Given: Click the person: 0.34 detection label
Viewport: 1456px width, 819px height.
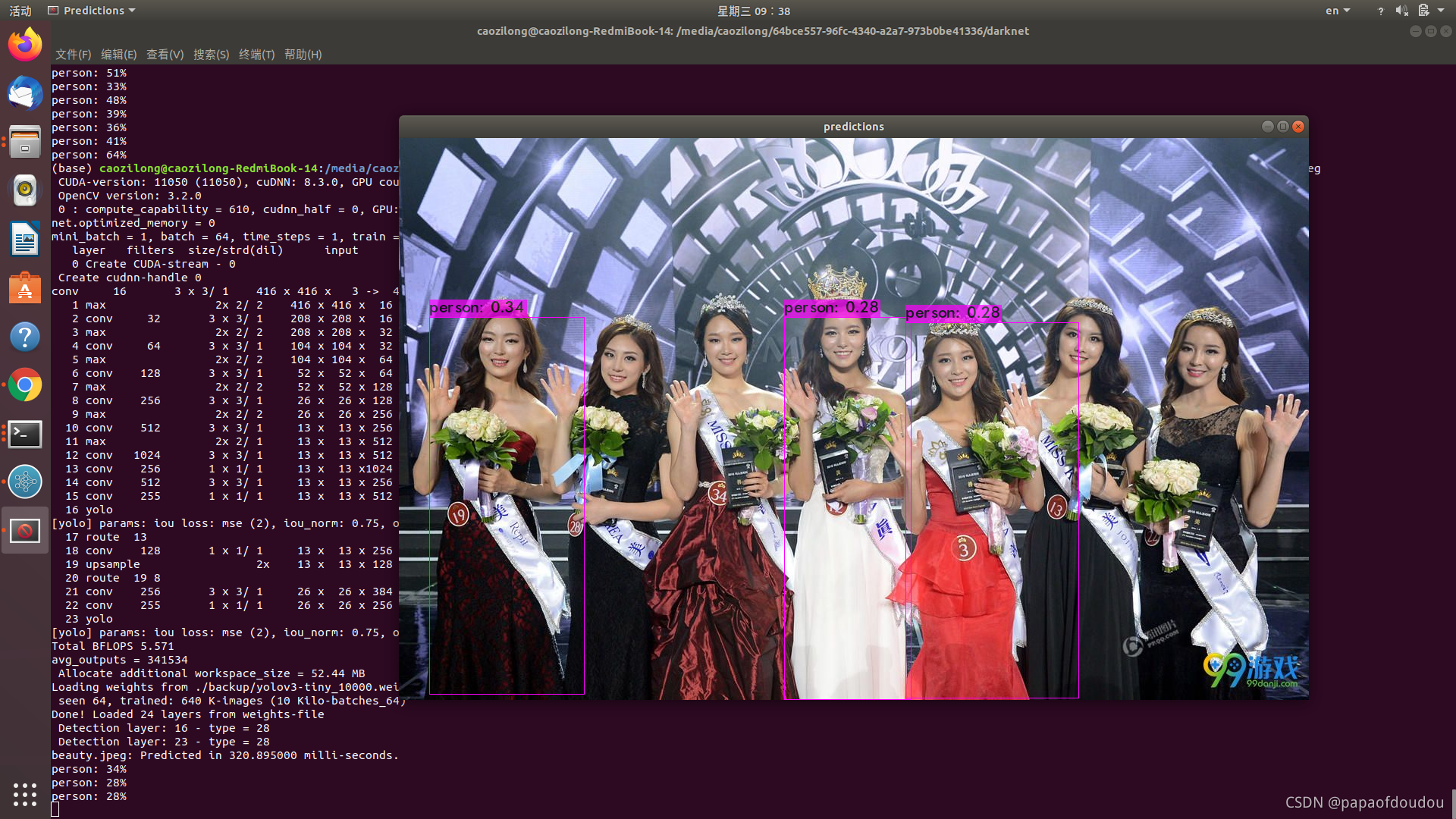Looking at the screenshot, I should (x=477, y=308).
